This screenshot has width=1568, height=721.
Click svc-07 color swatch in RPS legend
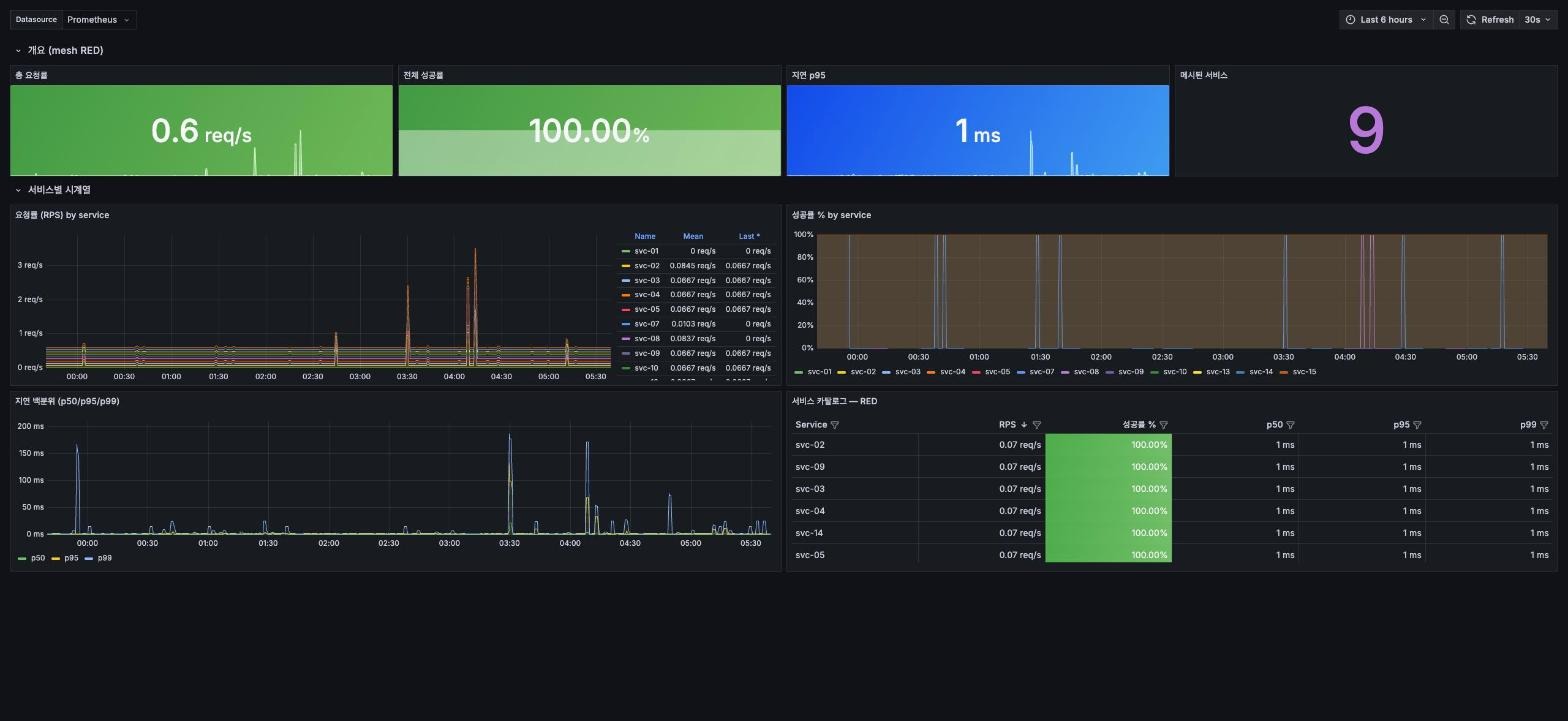626,324
